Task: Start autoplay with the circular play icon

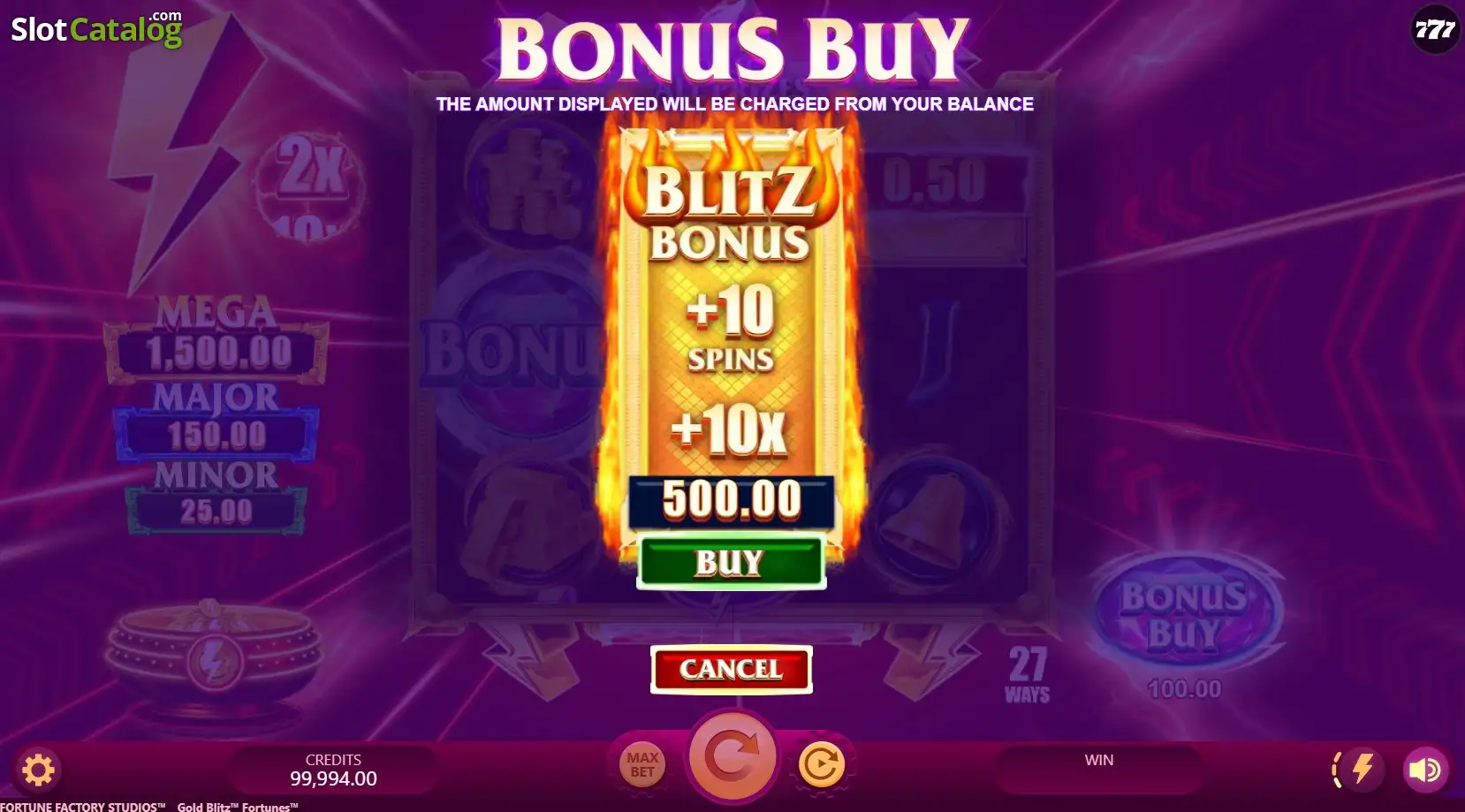Action: click(821, 765)
